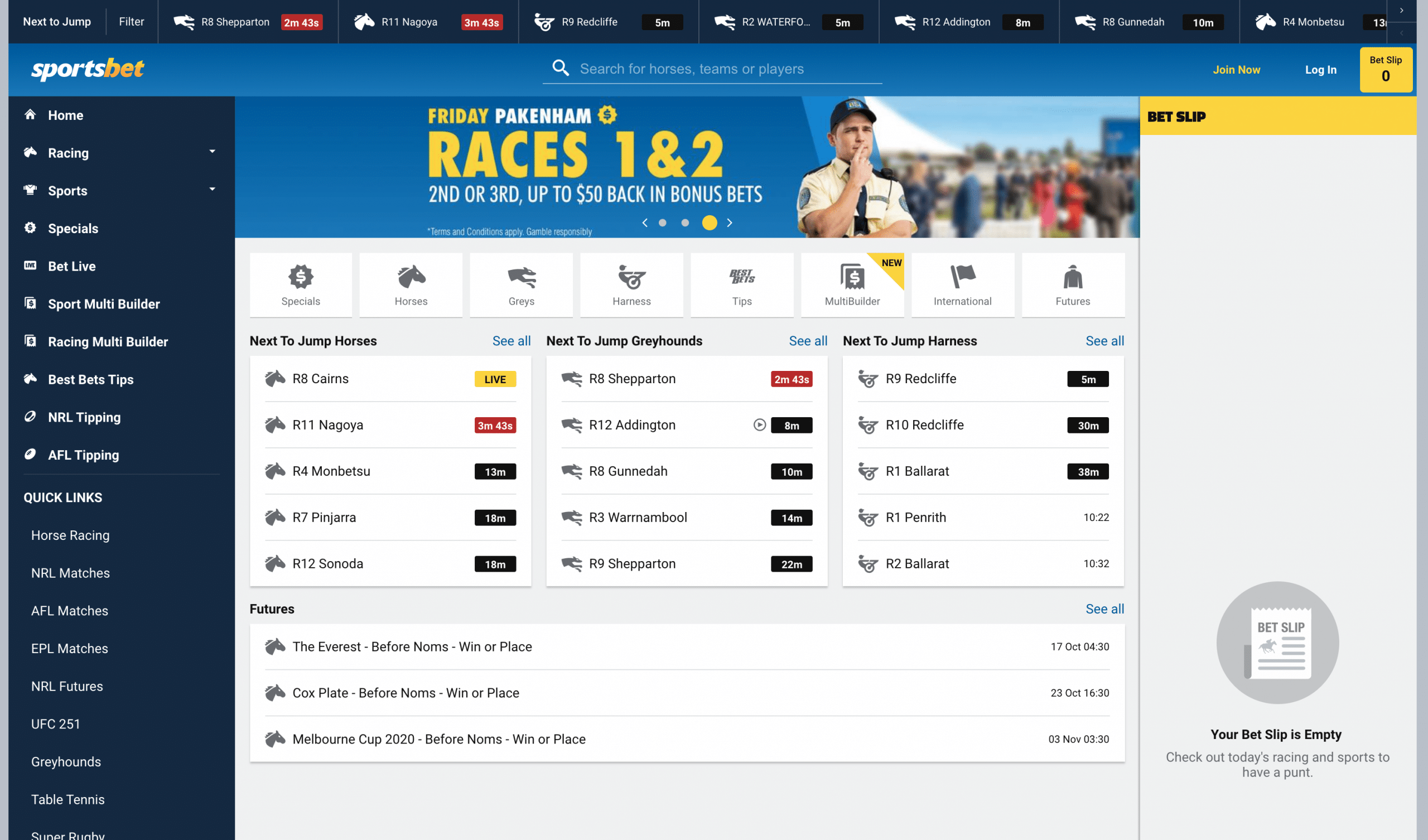This screenshot has width=1428, height=840.
Task: Open R7 Pinjarra horse race
Action: pos(390,517)
